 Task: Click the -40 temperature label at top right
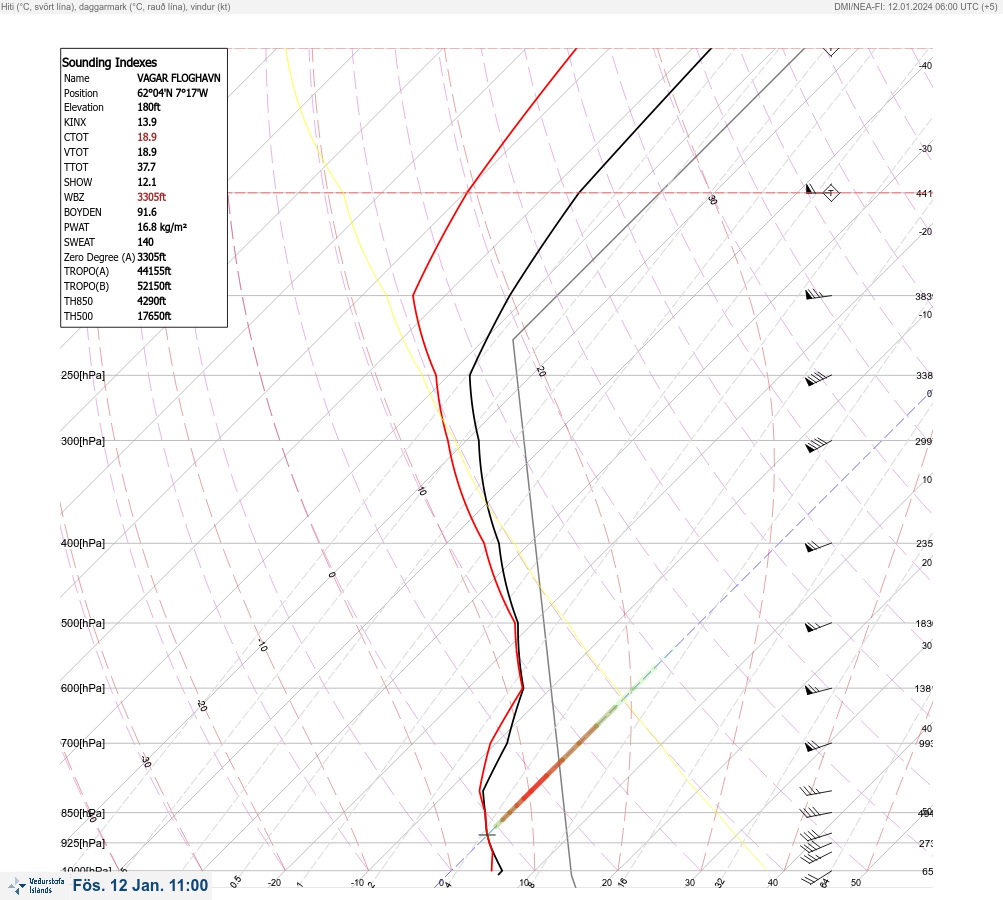[925, 65]
